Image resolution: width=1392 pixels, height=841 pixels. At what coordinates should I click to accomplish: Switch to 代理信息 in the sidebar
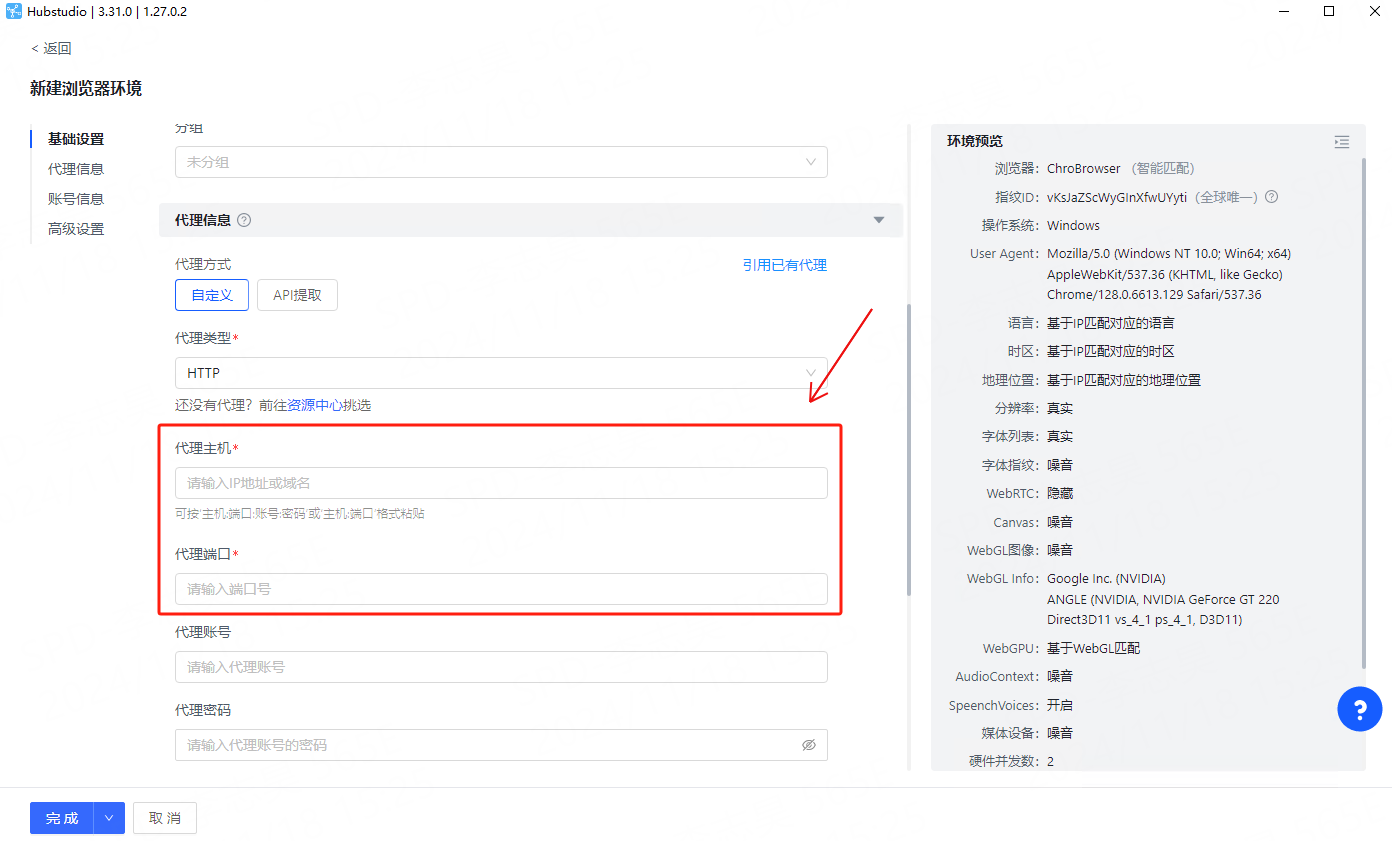tap(76, 169)
